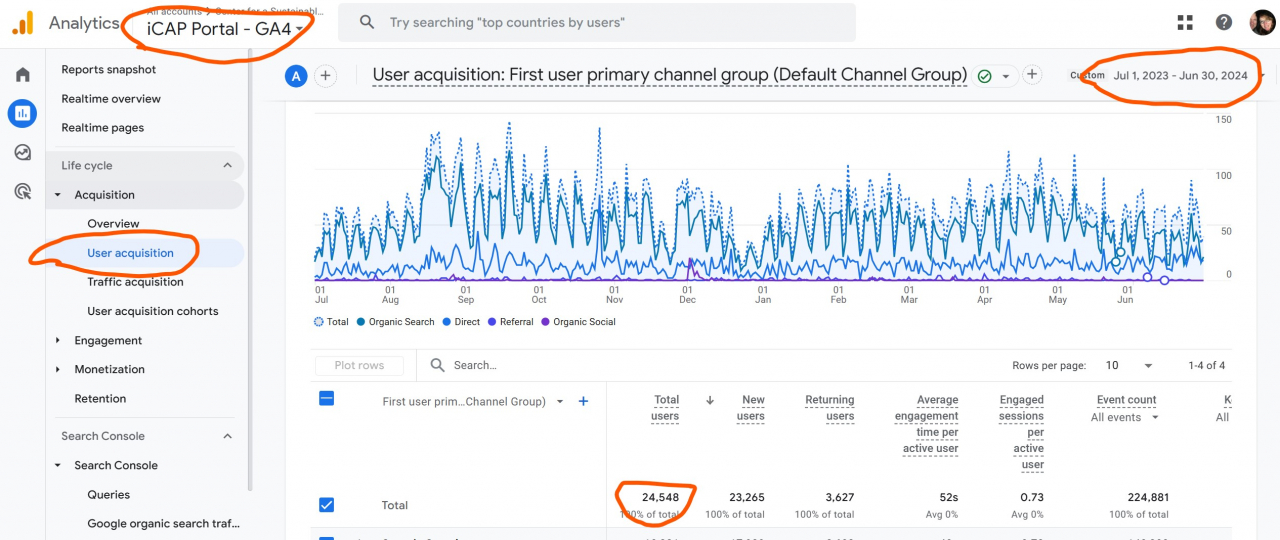Expand the Engagement group
Image resolution: width=1280 pixels, height=540 pixels.
pos(58,341)
